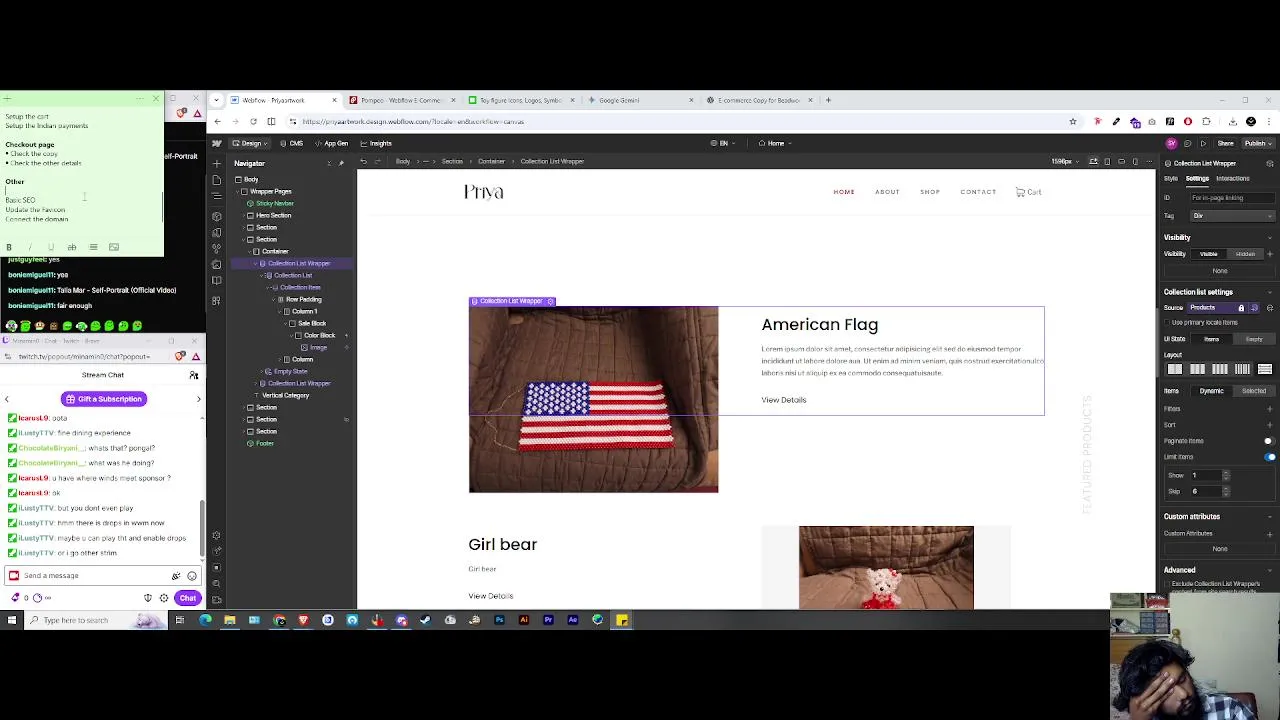
Task: Open the Navigator panel icon
Action: pyautogui.click(x=217, y=197)
